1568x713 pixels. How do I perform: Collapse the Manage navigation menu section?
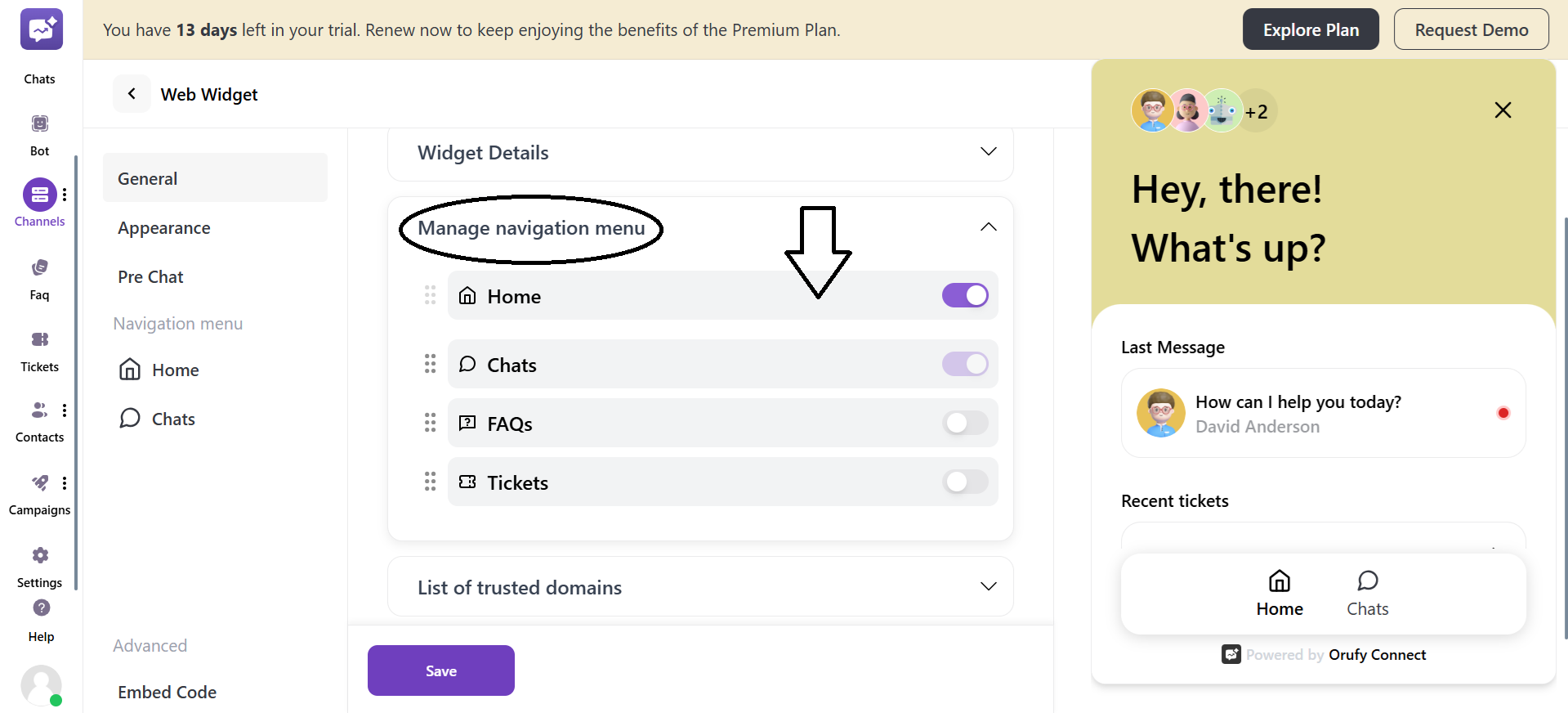click(x=988, y=226)
